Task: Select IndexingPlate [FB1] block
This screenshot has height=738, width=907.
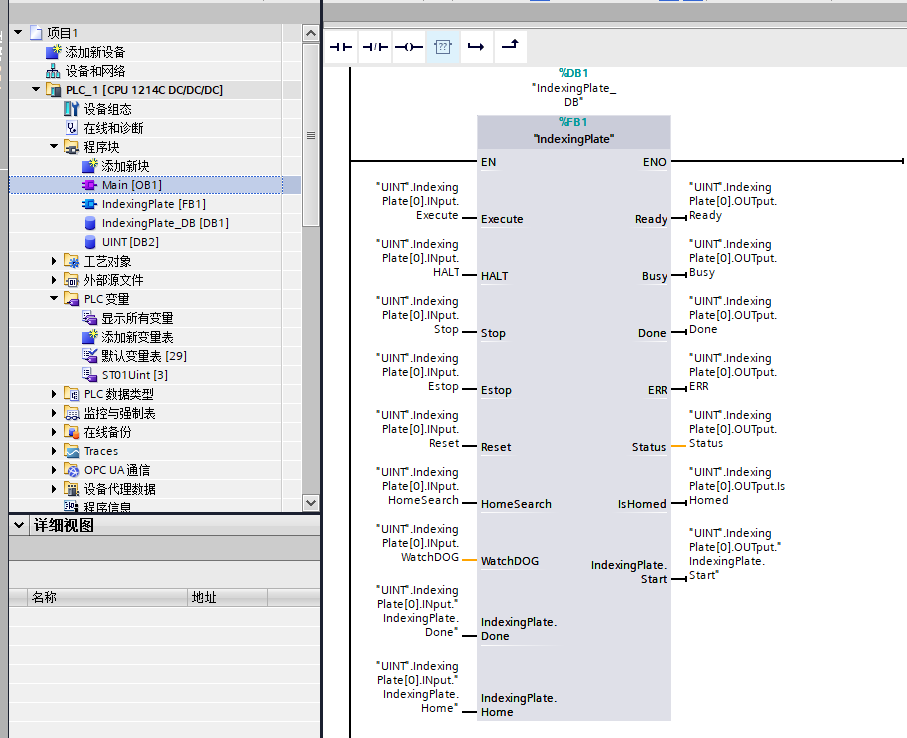Action: tap(153, 204)
